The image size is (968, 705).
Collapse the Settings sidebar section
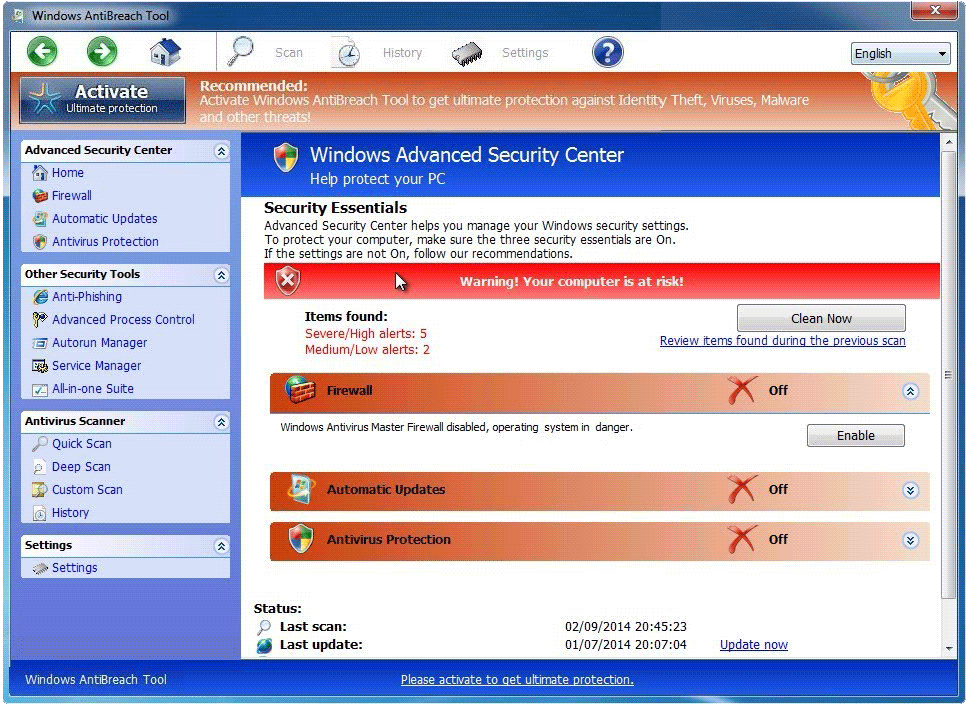point(221,546)
